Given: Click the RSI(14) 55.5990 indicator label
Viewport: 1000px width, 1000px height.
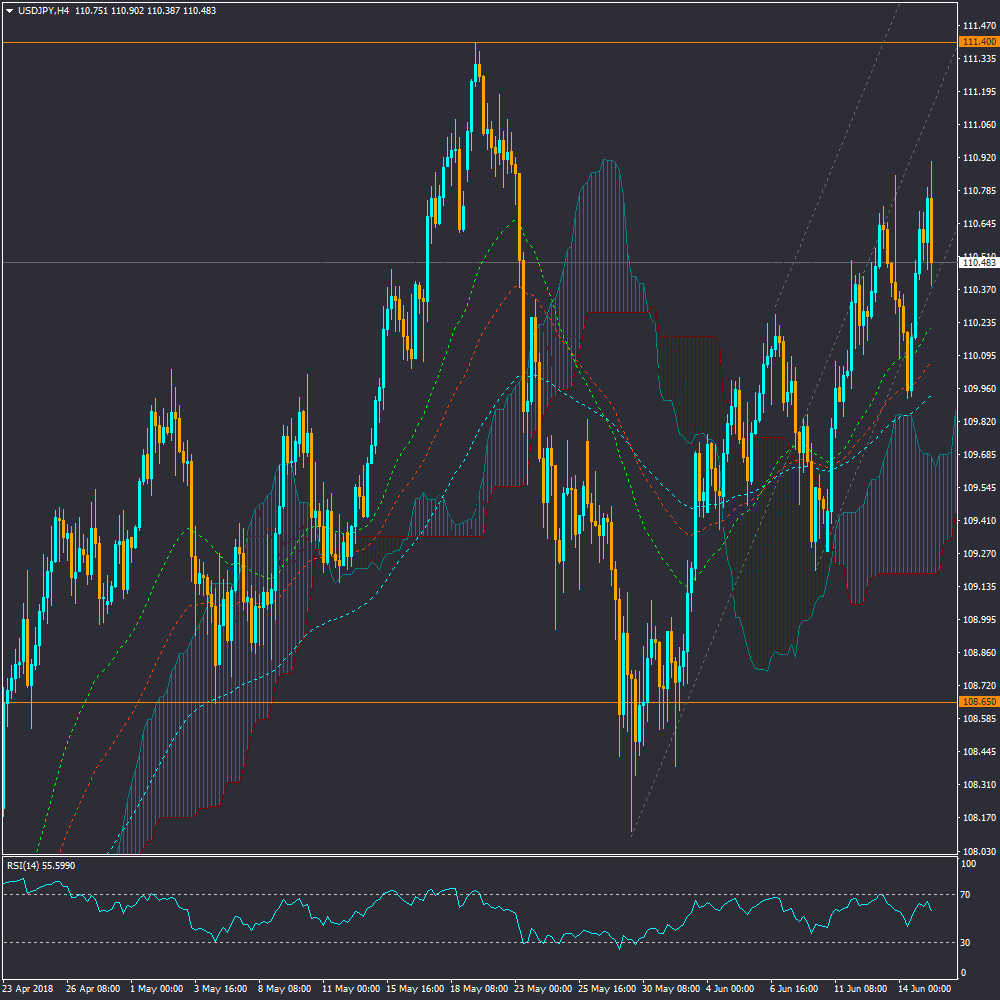Looking at the screenshot, I should (x=41, y=865).
